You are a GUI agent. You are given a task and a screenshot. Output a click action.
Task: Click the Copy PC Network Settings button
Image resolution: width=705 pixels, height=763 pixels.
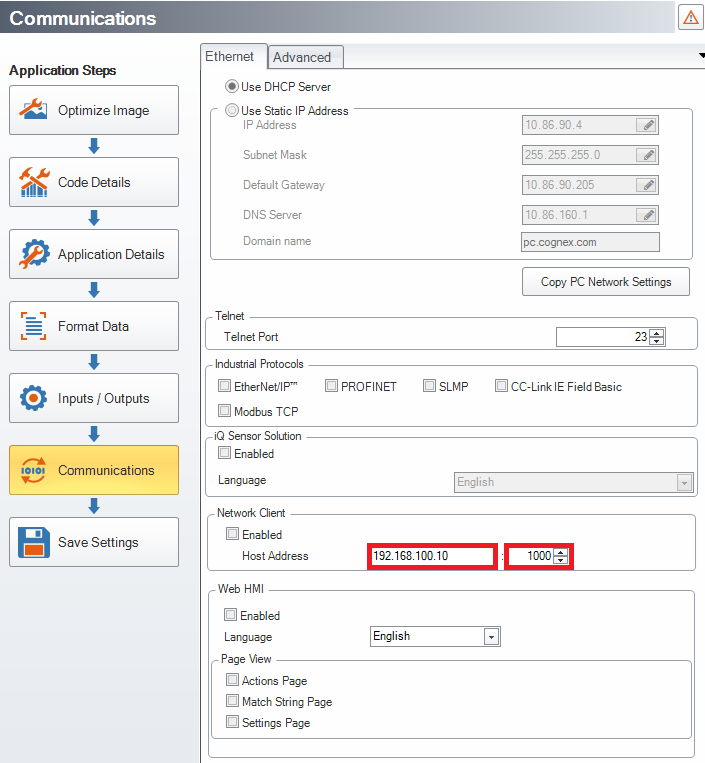(x=605, y=282)
